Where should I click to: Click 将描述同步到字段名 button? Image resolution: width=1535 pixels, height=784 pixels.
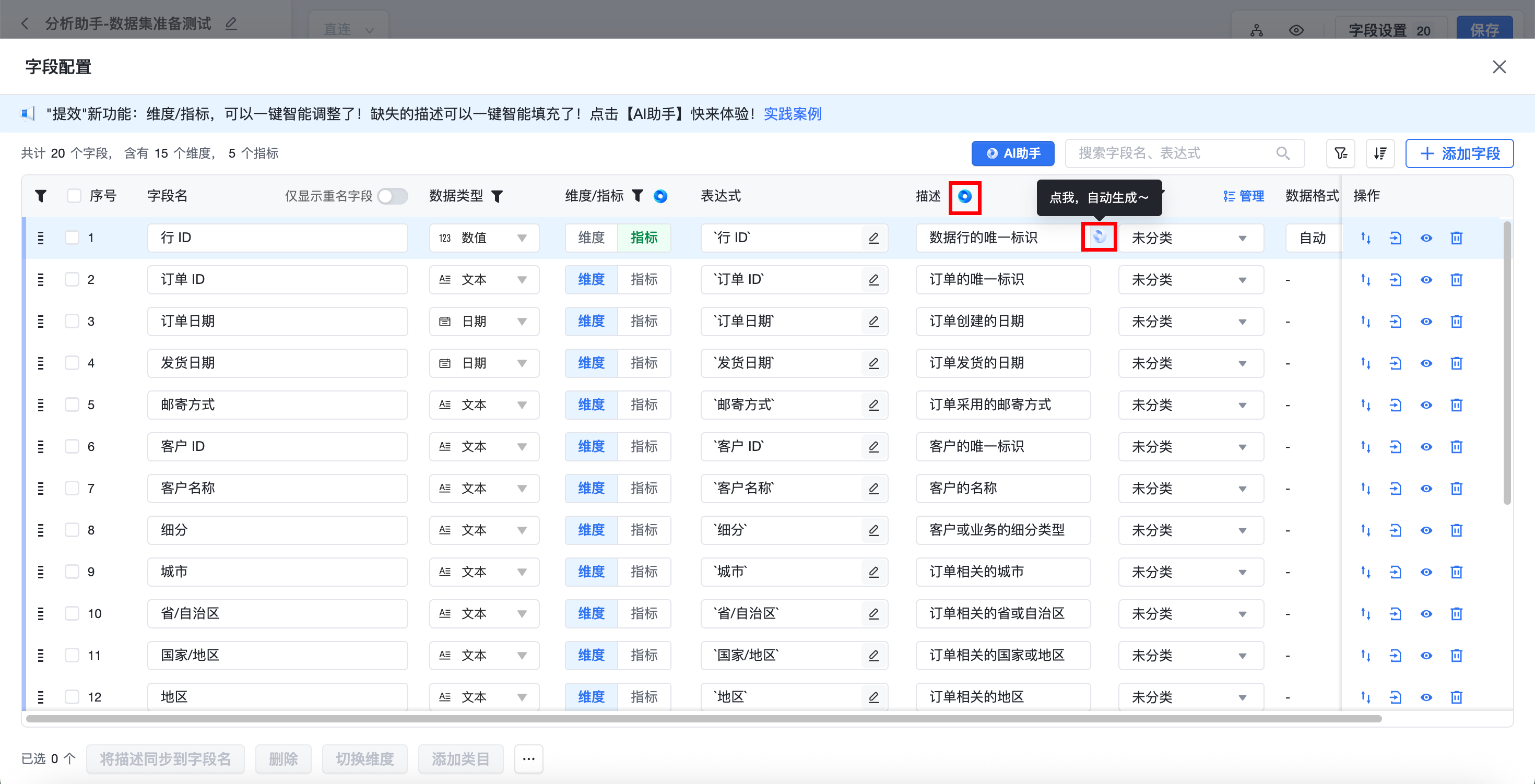[x=165, y=758]
